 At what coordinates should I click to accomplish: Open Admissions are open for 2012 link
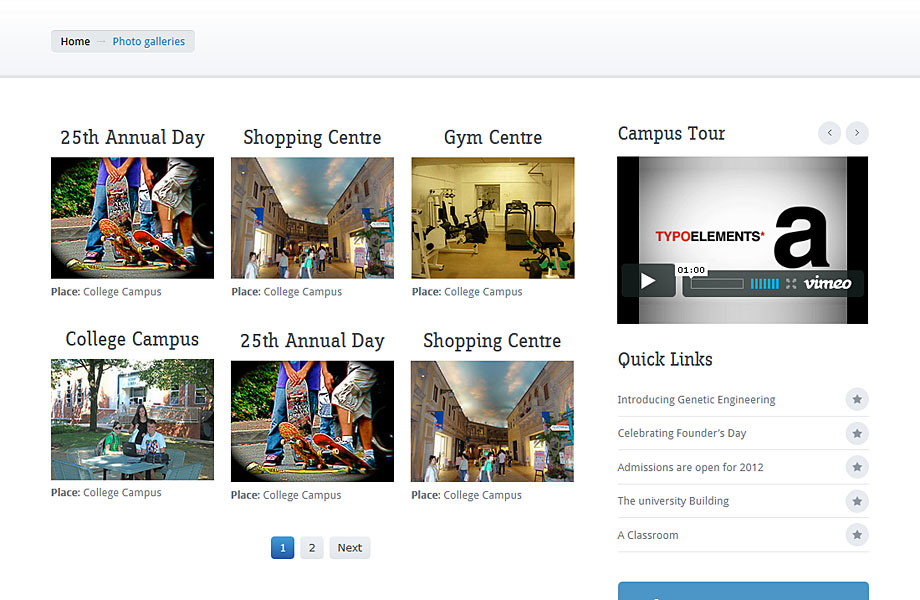tap(690, 467)
